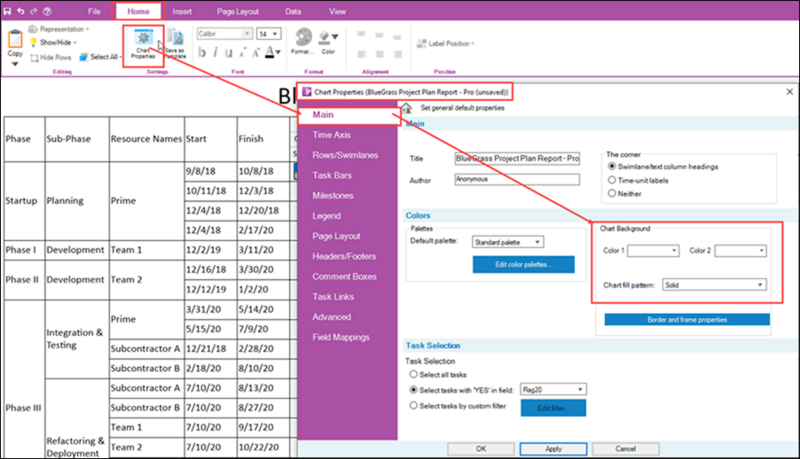Click the bottom-left alignment icon
Viewport: 800px width, 459px height.
tap(362, 54)
